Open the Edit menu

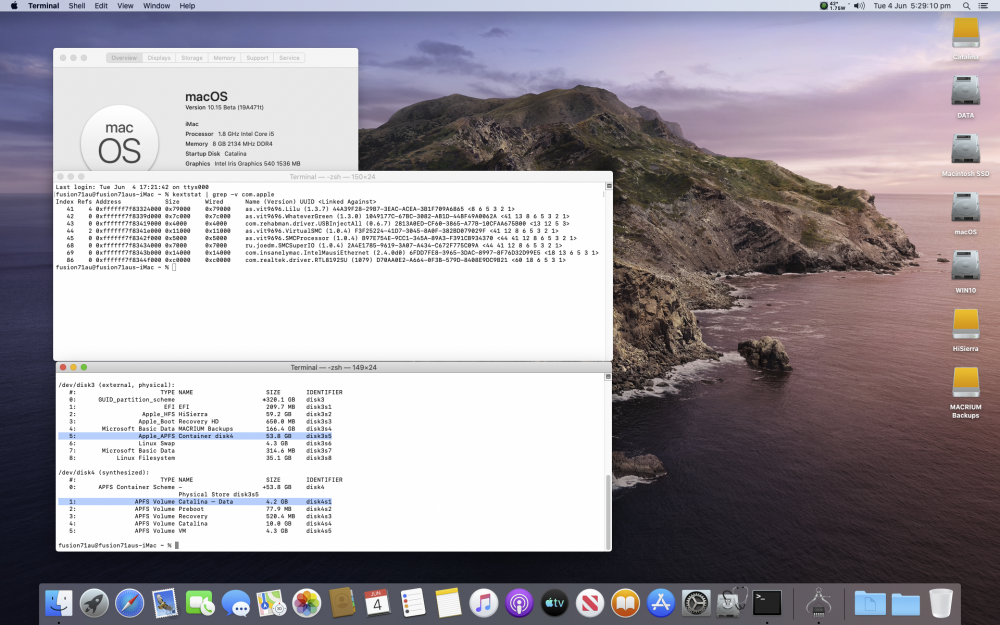[101, 6]
